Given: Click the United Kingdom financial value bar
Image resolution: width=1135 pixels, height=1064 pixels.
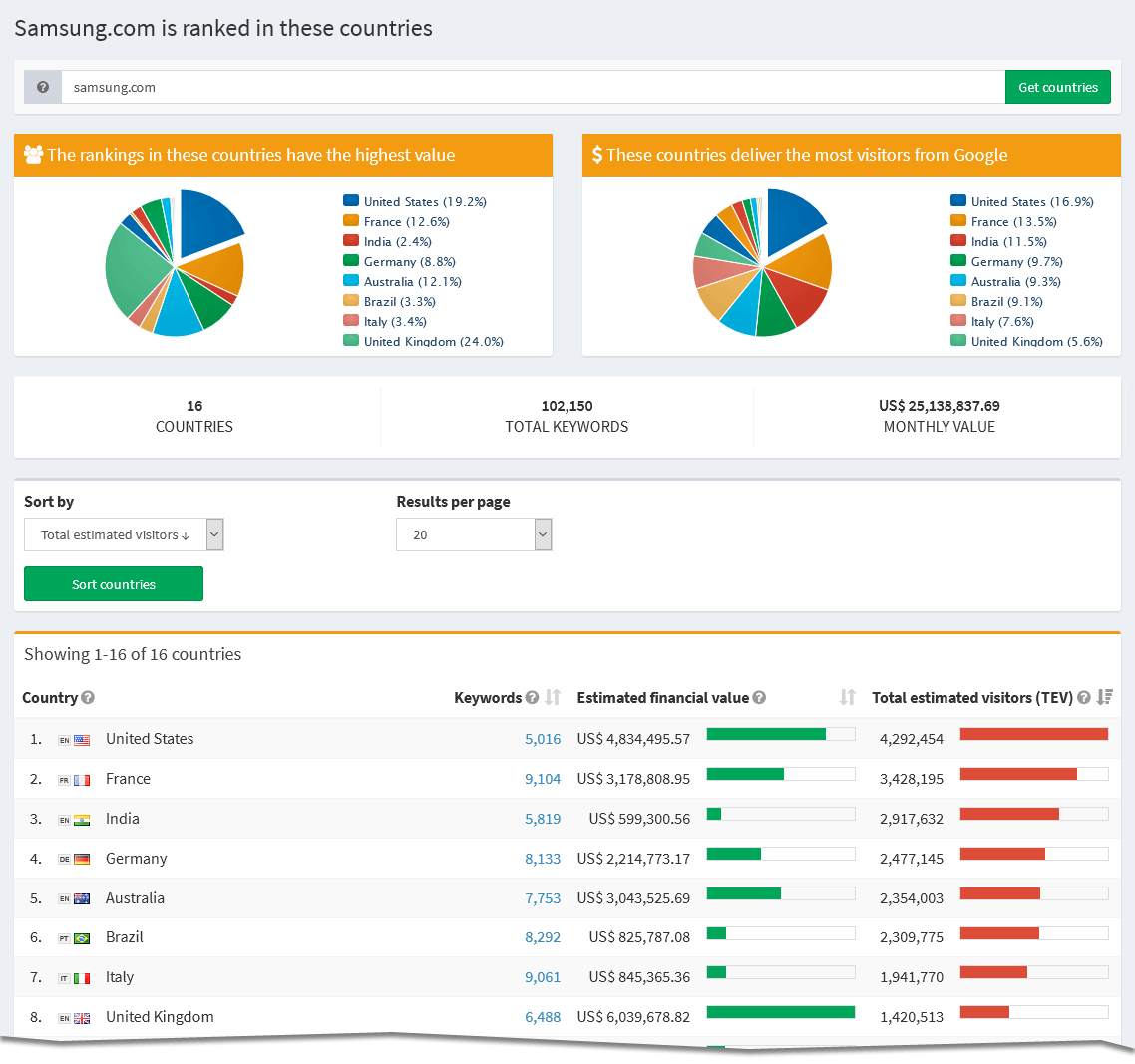Looking at the screenshot, I should 780,1012.
